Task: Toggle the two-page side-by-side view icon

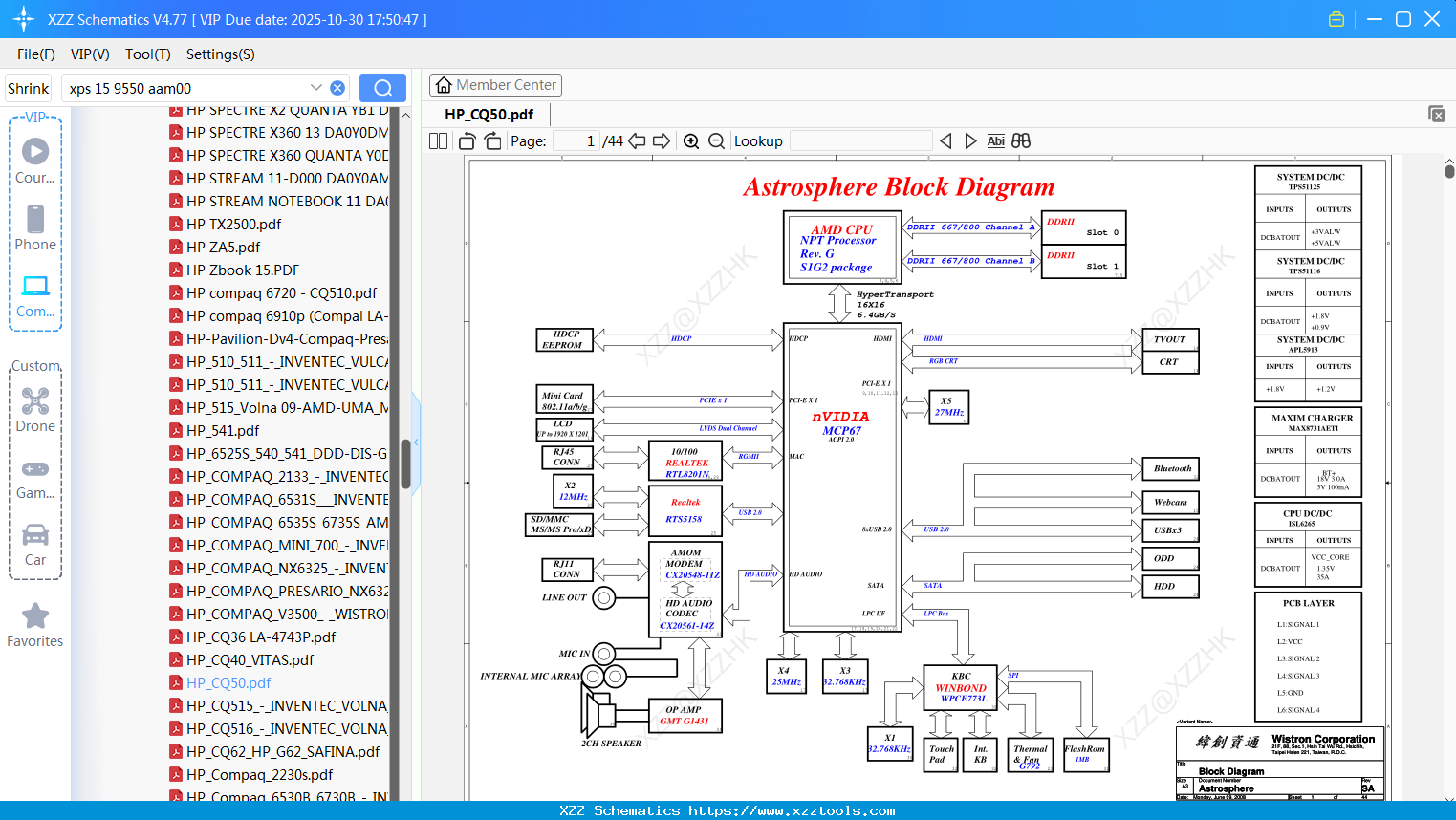Action: [x=438, y=140]
